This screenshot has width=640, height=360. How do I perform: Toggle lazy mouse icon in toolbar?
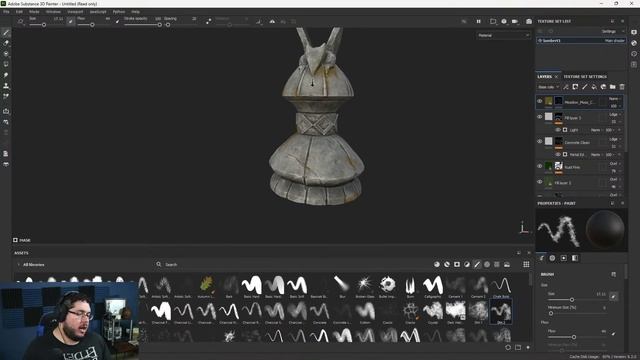pyautogui.click(x=208, y=21)
